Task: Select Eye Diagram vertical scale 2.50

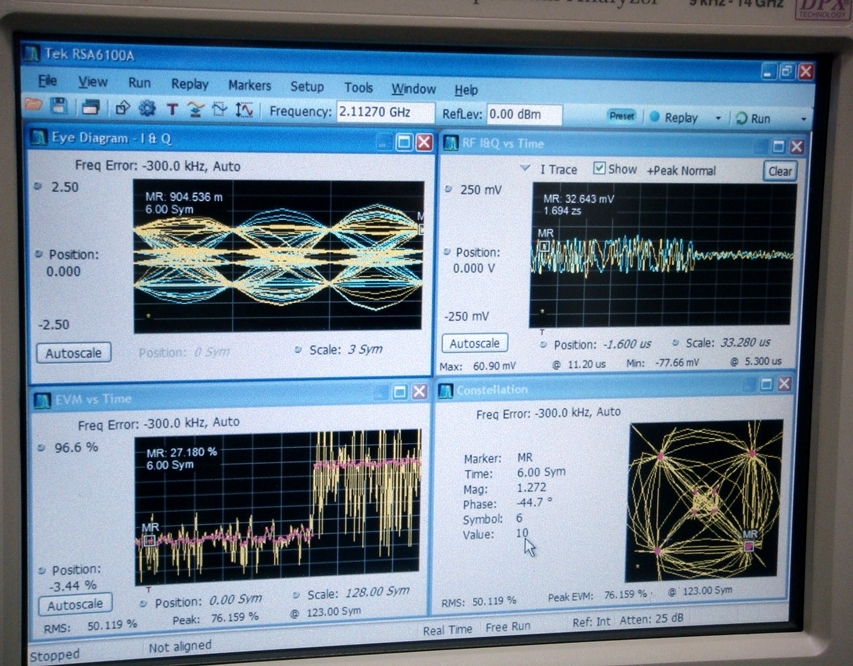Action: pyautogui.click(x=65, y=187)
